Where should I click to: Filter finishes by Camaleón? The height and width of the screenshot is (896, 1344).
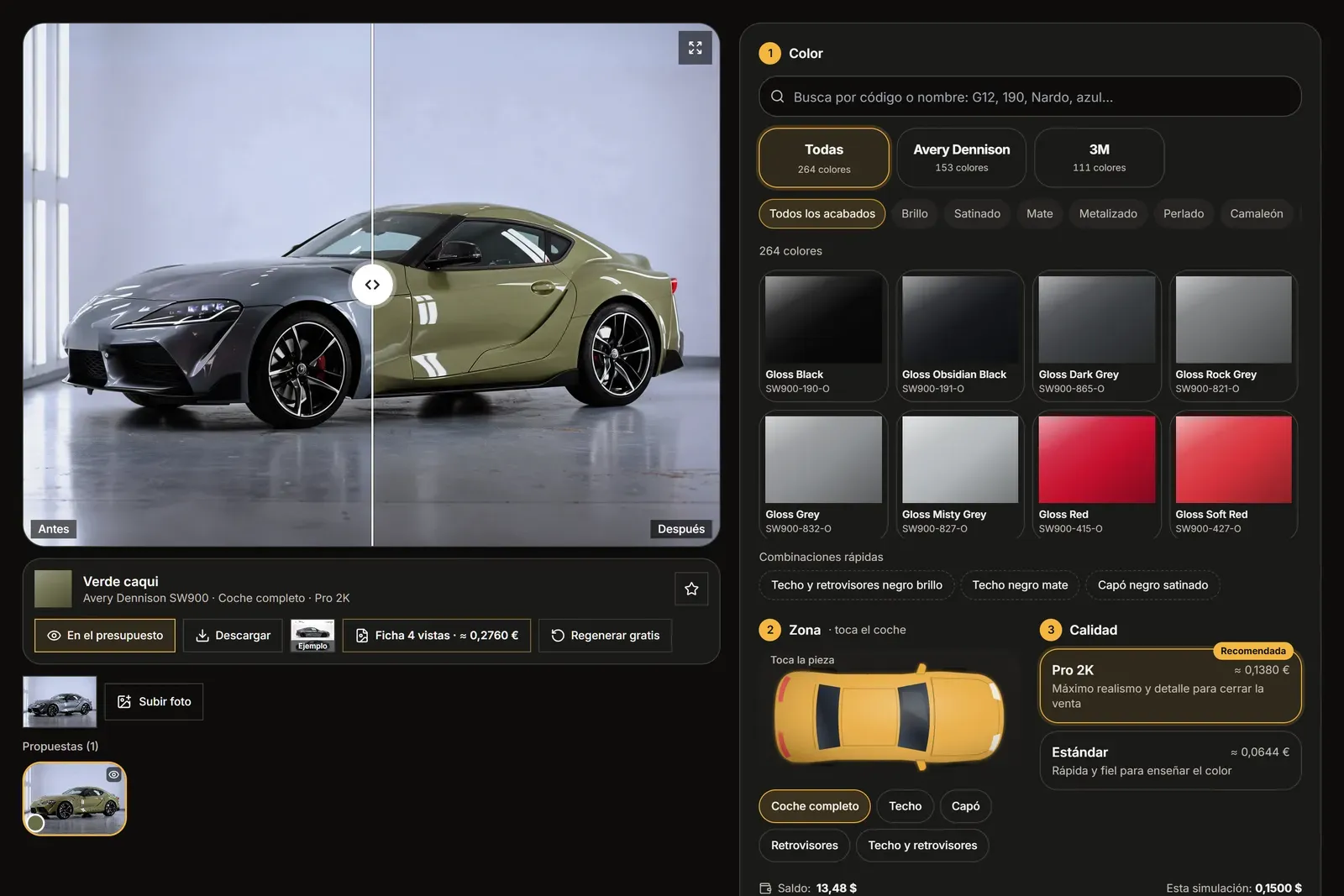[x=1257, y=214]
